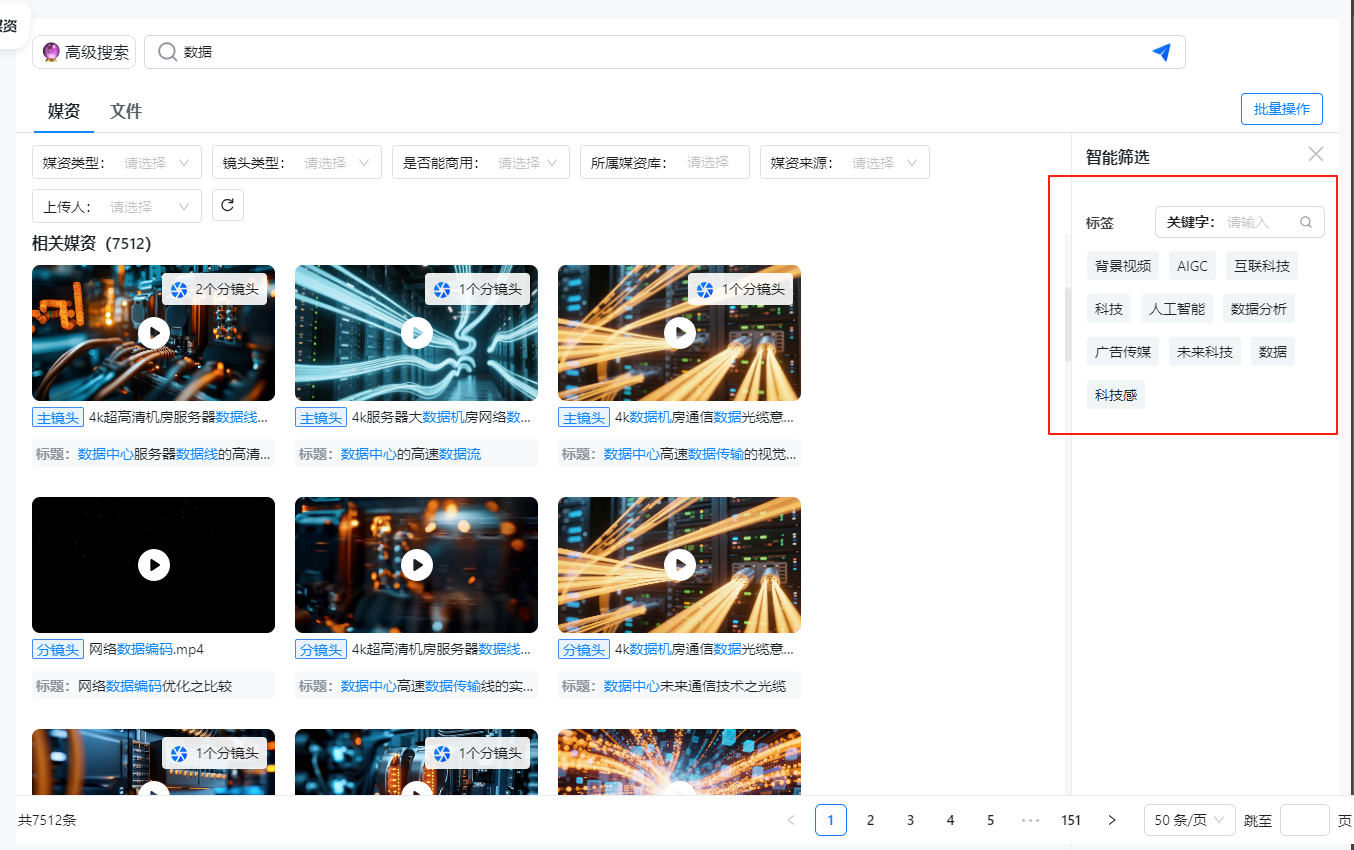The image size is (1354, 850).
Task: Select the 广告传媒 tag
Action: click(1123, 352)
